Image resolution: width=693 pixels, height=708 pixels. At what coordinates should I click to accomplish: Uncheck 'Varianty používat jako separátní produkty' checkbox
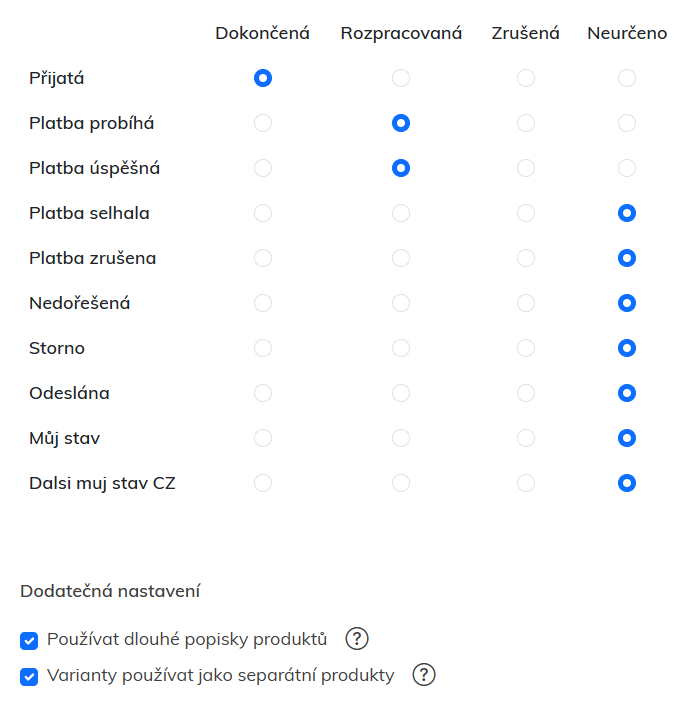(x=29, y=676)
